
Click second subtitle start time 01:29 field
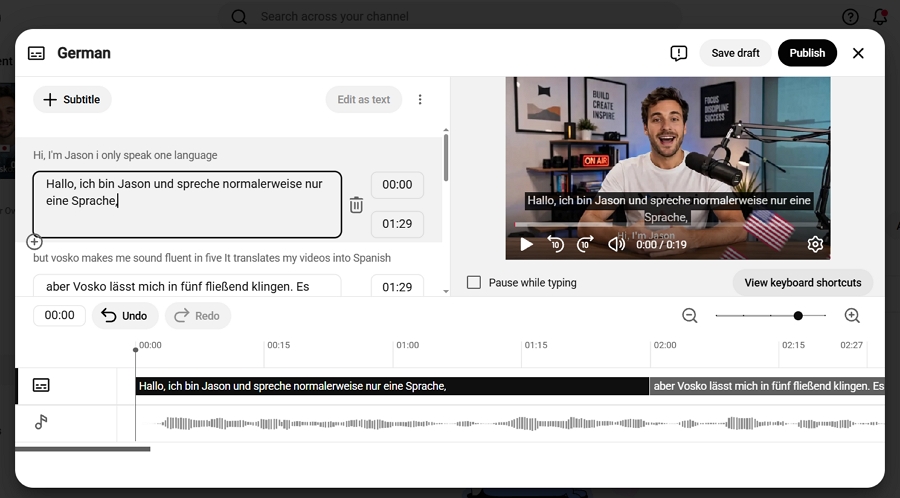pos(397,286)
